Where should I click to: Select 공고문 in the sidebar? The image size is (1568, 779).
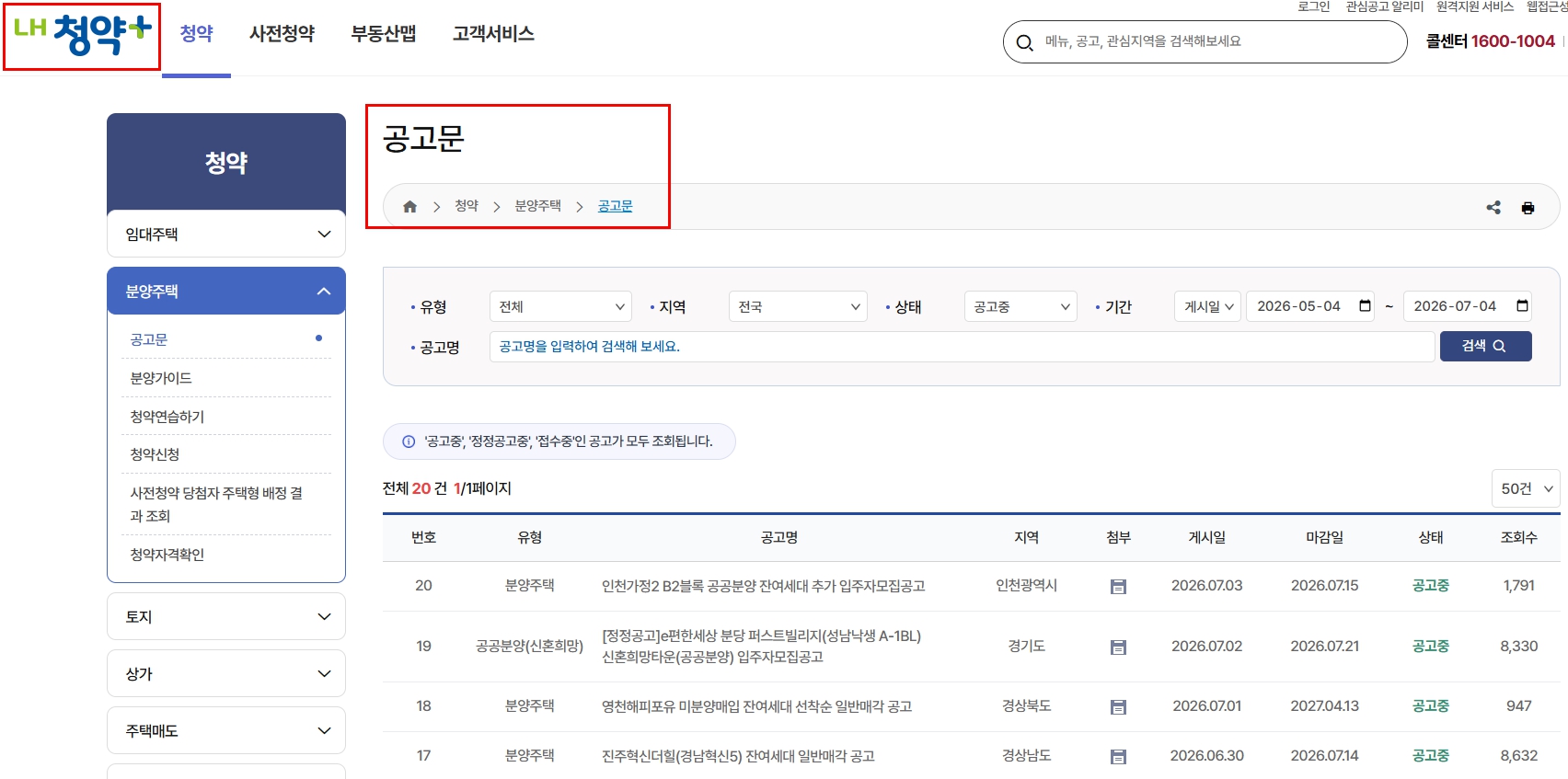click(x=149, y=339)
